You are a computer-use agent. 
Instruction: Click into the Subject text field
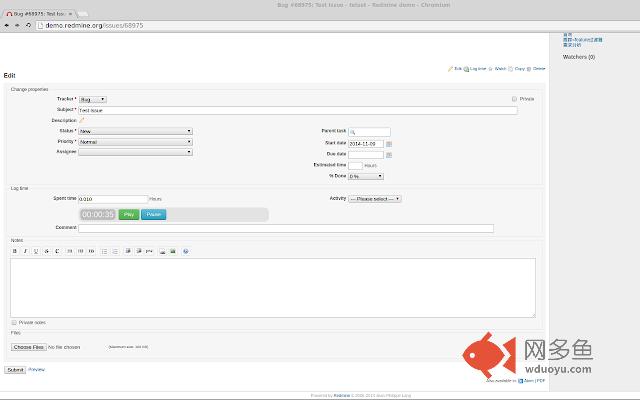[x=298, y=110]
